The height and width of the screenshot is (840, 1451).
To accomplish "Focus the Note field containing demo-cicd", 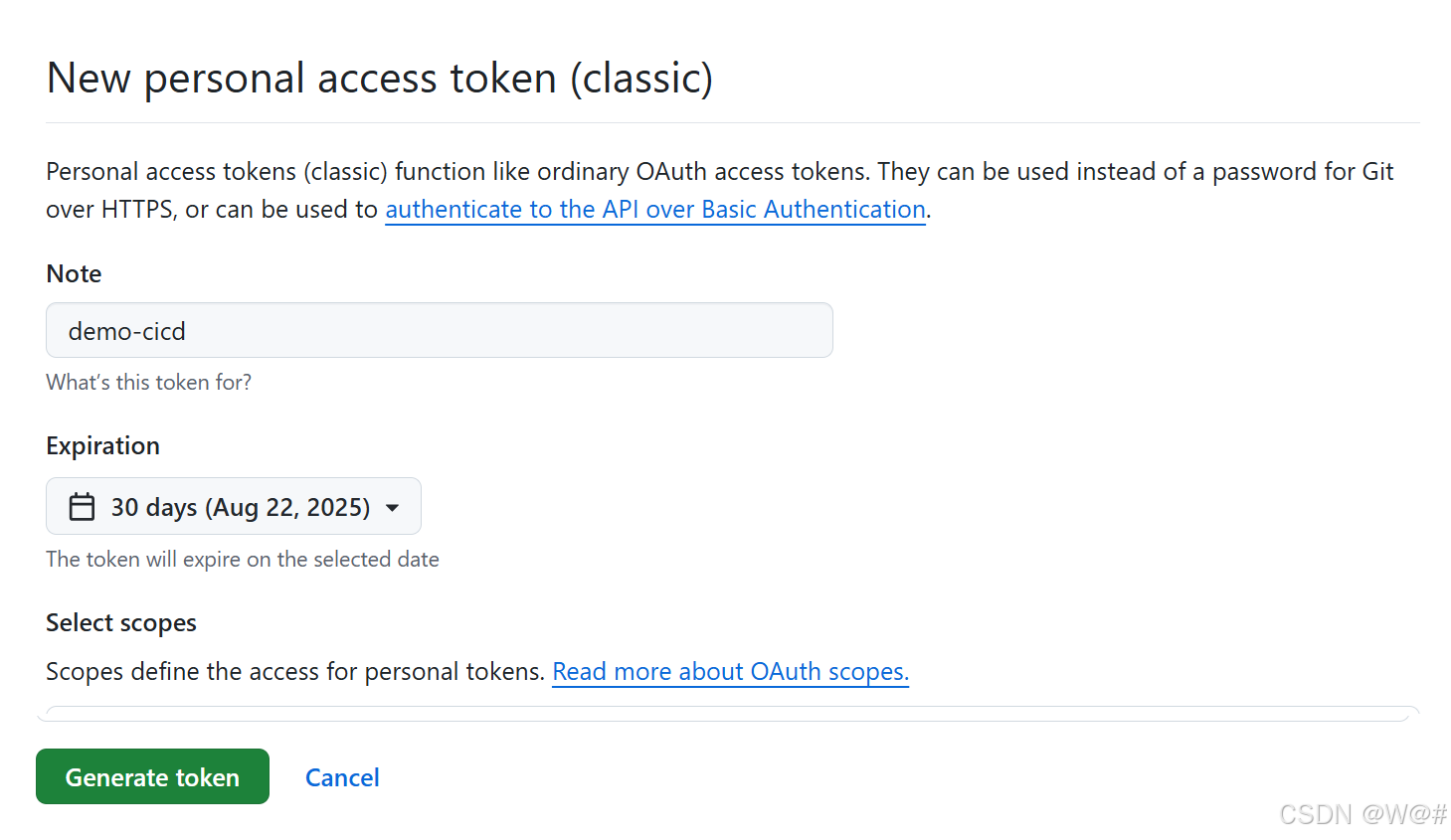I will pyautogui.click(x=440, y=330).
